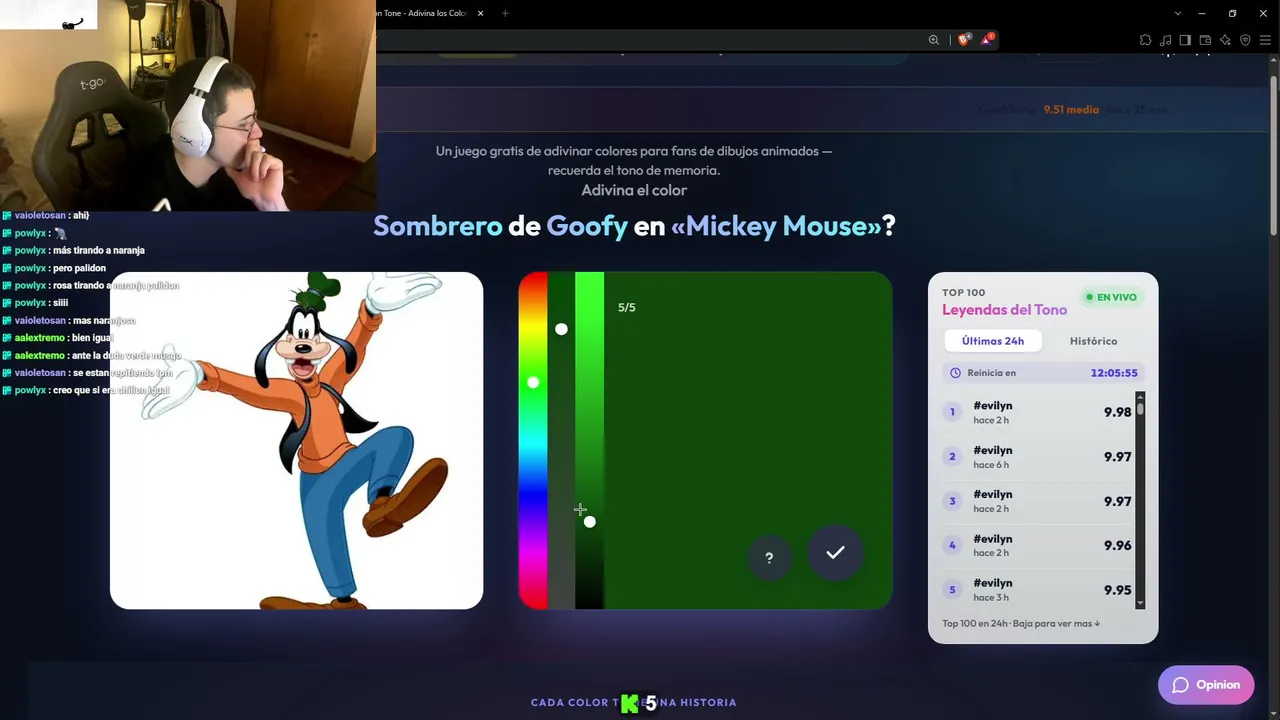Open a new browser tab
This screenshot has height=720, width=1280.
[505, 13]
